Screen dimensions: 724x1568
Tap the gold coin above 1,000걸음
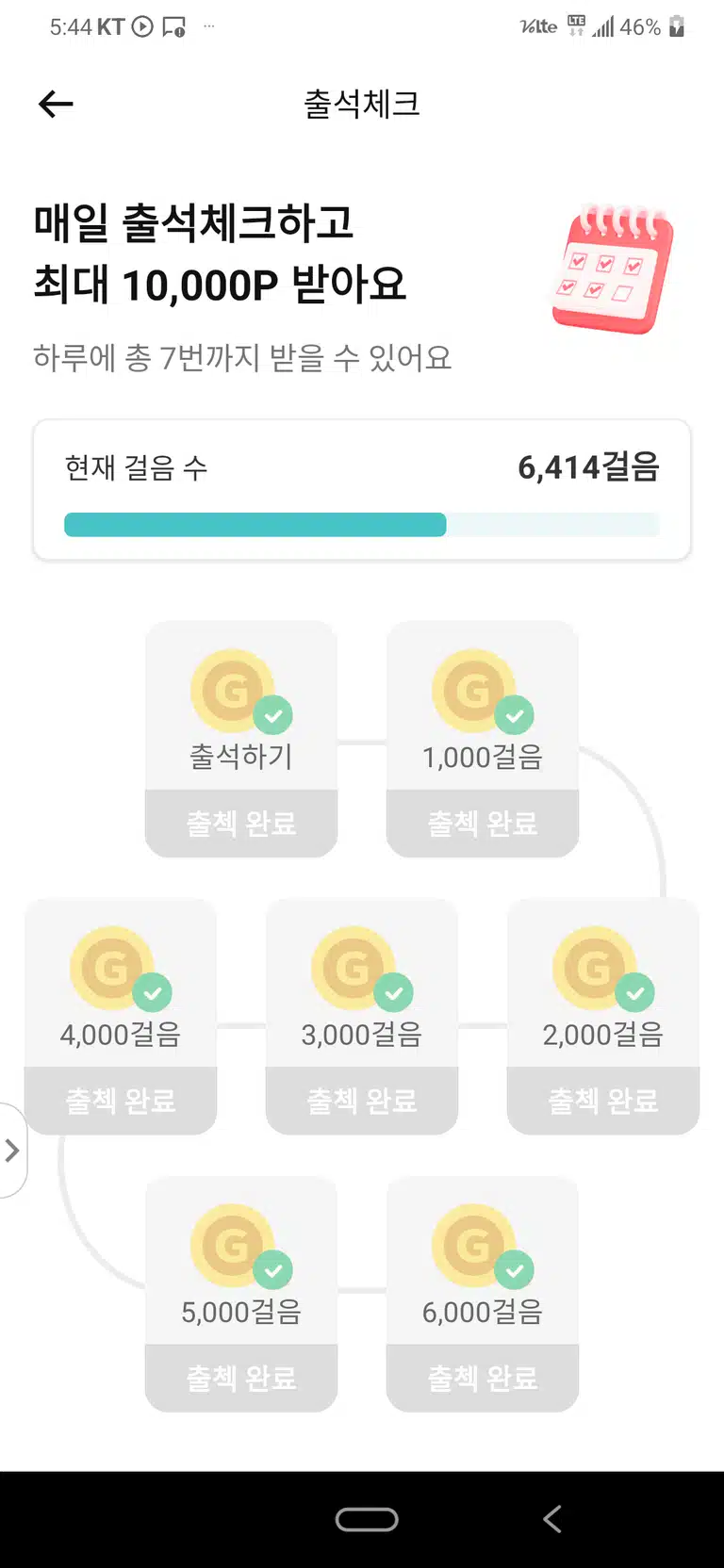[x=473, y=691]
